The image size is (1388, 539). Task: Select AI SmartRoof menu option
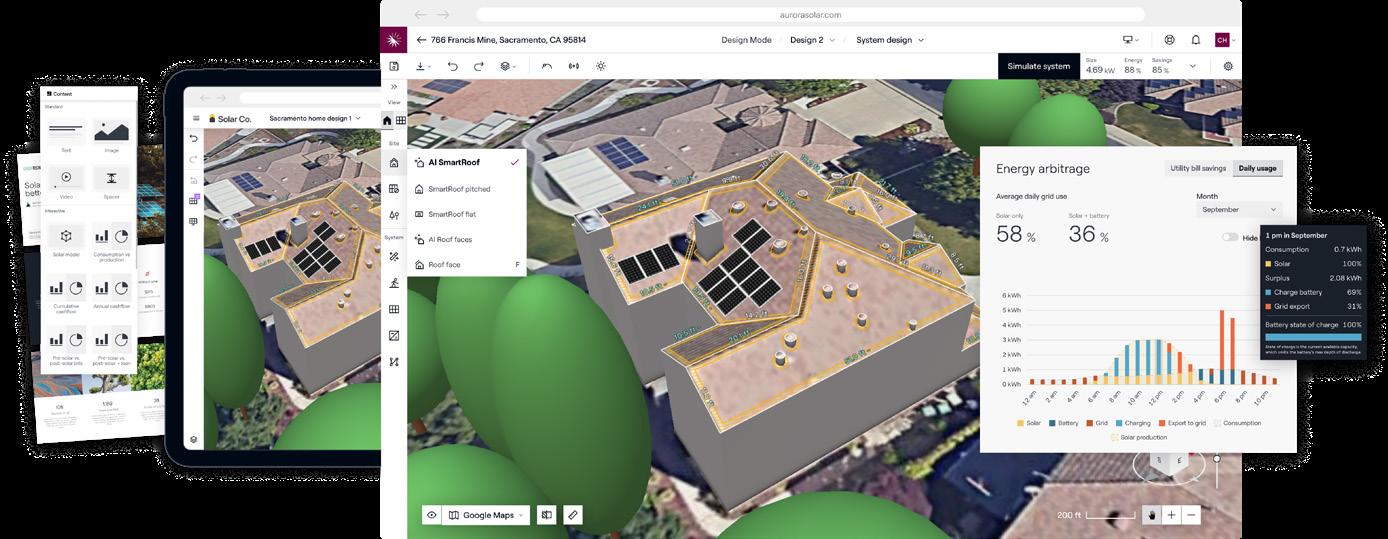pos(467,162)
